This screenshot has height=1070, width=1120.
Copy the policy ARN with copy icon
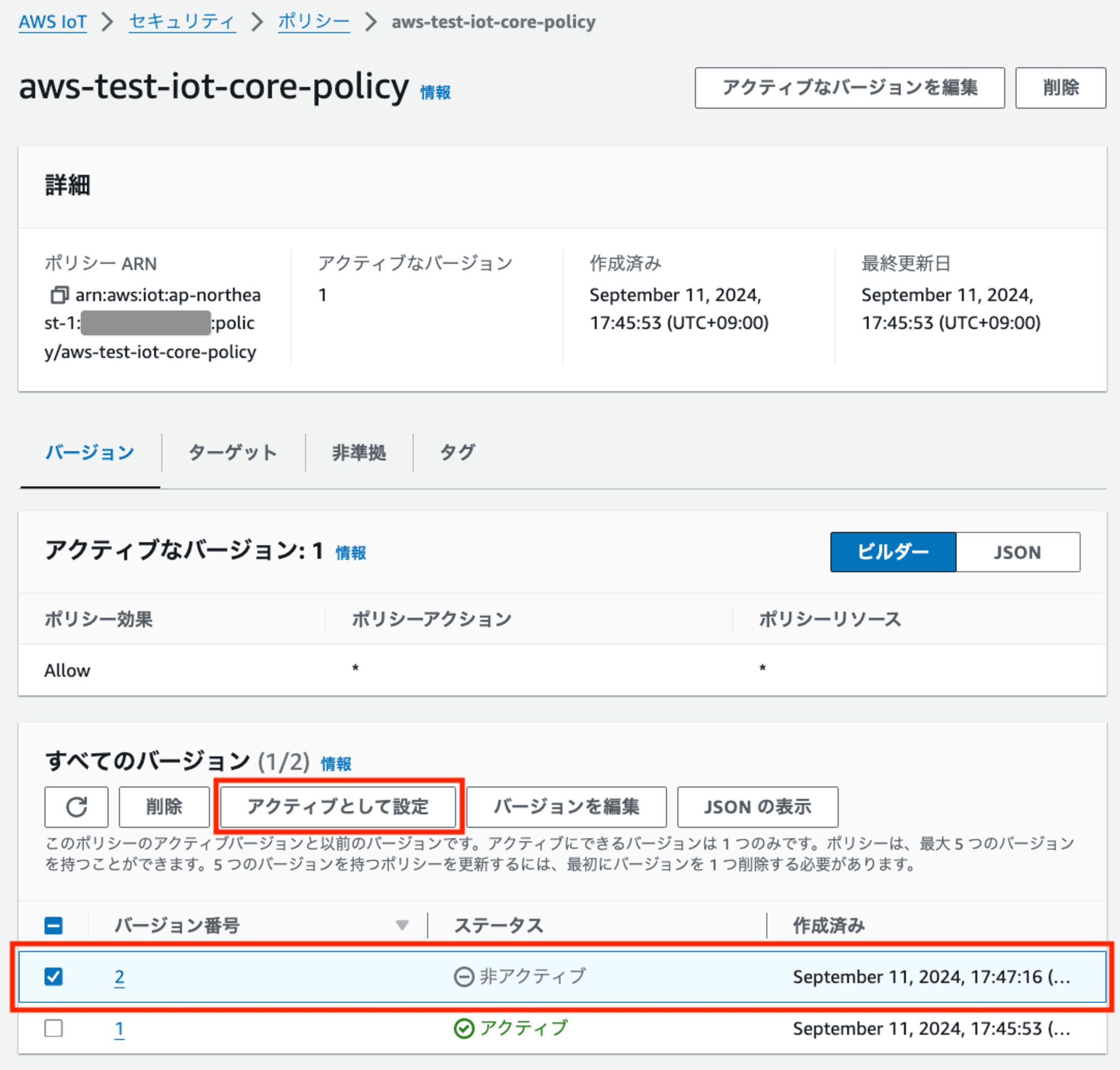[59, 295]
